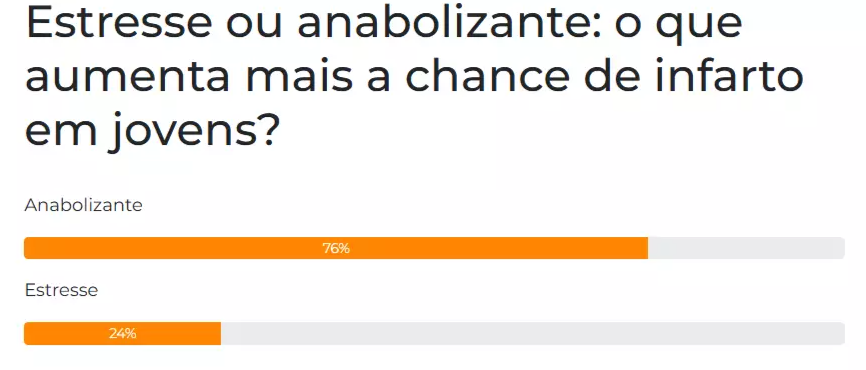The height and width of the screenshot is (370, 866).
Task: Click the gray remainder of Anabolizante bar
Action: pyautogui.click(x=746, y=249)
